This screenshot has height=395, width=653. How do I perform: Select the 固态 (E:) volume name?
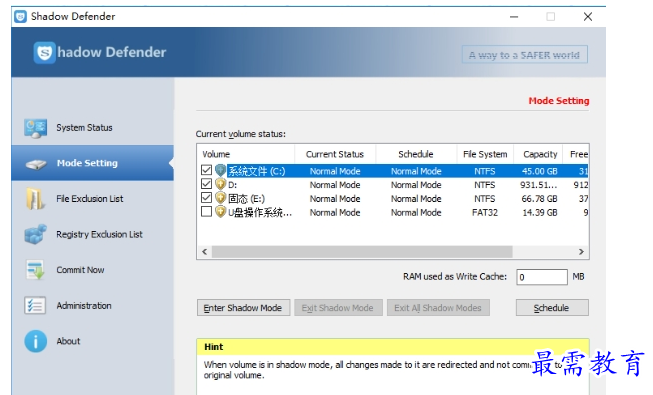246,199
